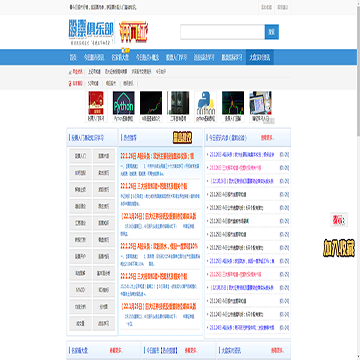The height and width of the screenshot is (360, 360).
Task: Open the red book cover thumbnail
Action: pyautogui.click(x=96, y=103)
